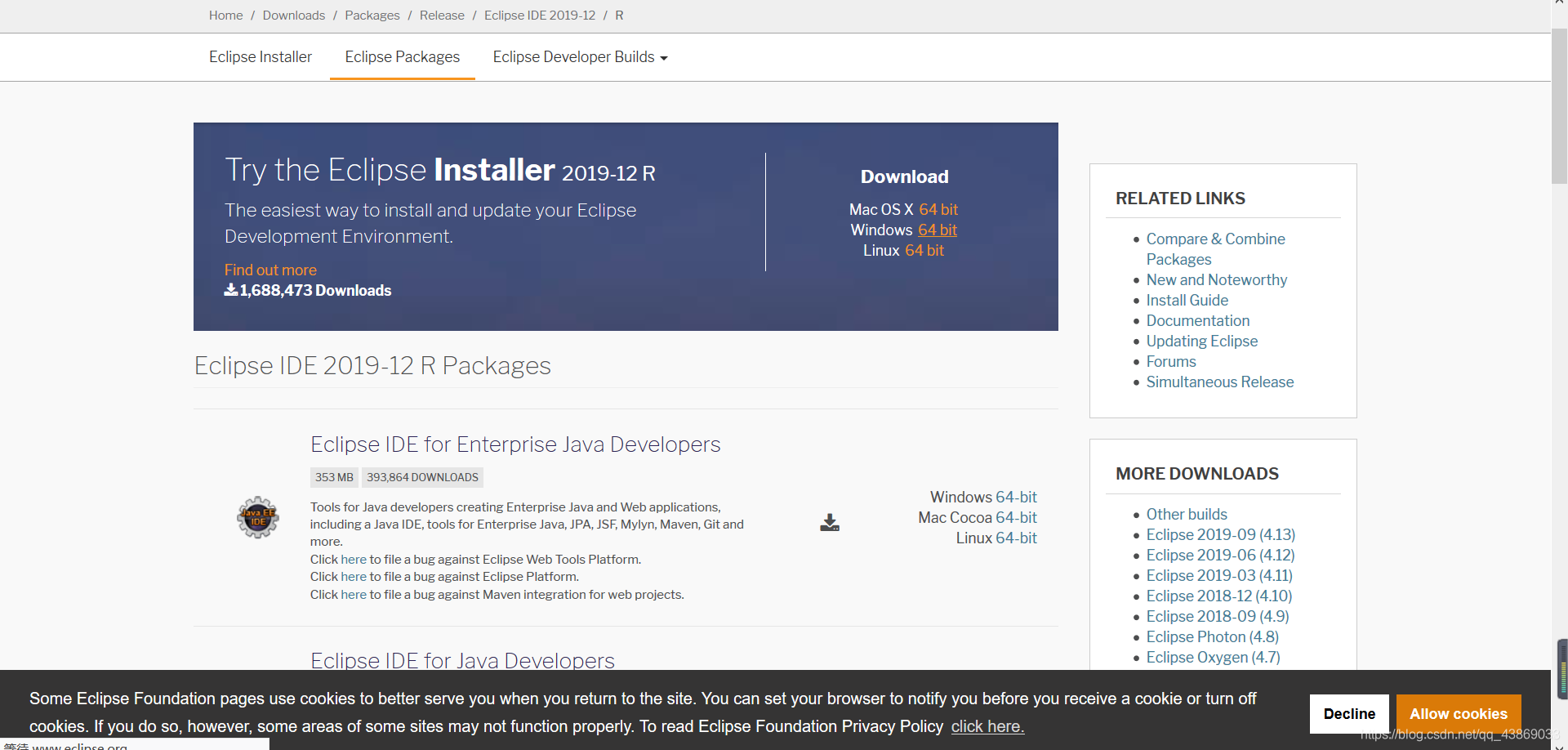Open the Documentation link
The image size is (1568, 750).
point(1198,321)
